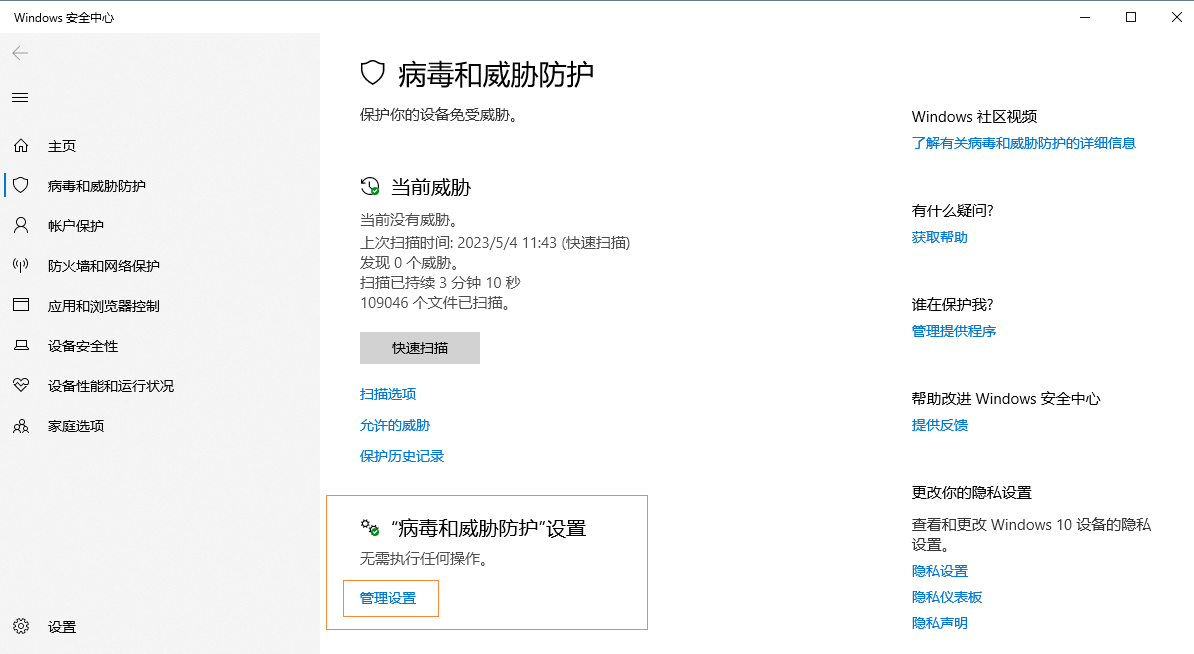This screenshot has width=1194, height=654.
Task: Click the back arrow icon
Action: point(21,53)
